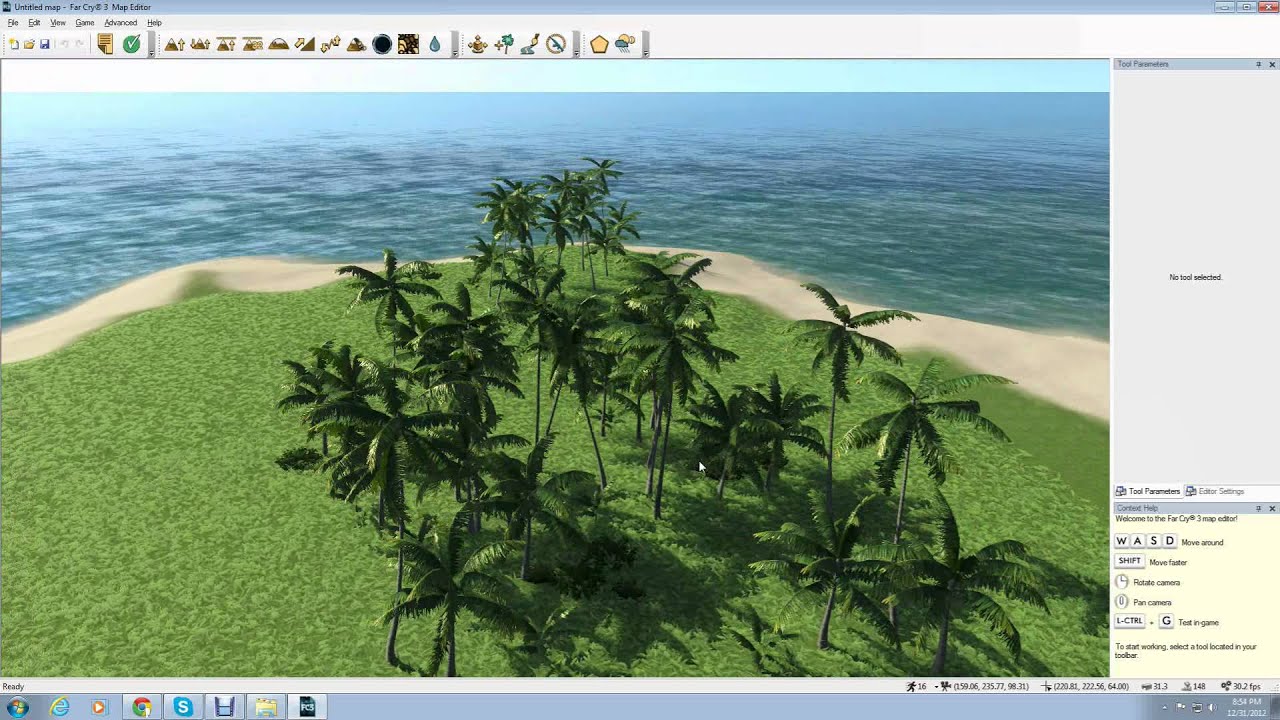Open an existing map file
The image size is (1280, 720).
pyautogui.click(x=29, y=44)
